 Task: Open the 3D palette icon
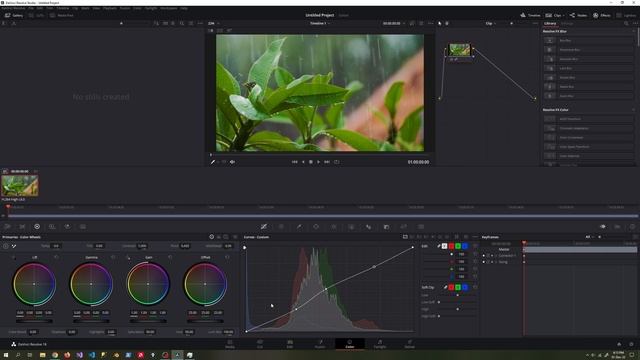point(421,227)
